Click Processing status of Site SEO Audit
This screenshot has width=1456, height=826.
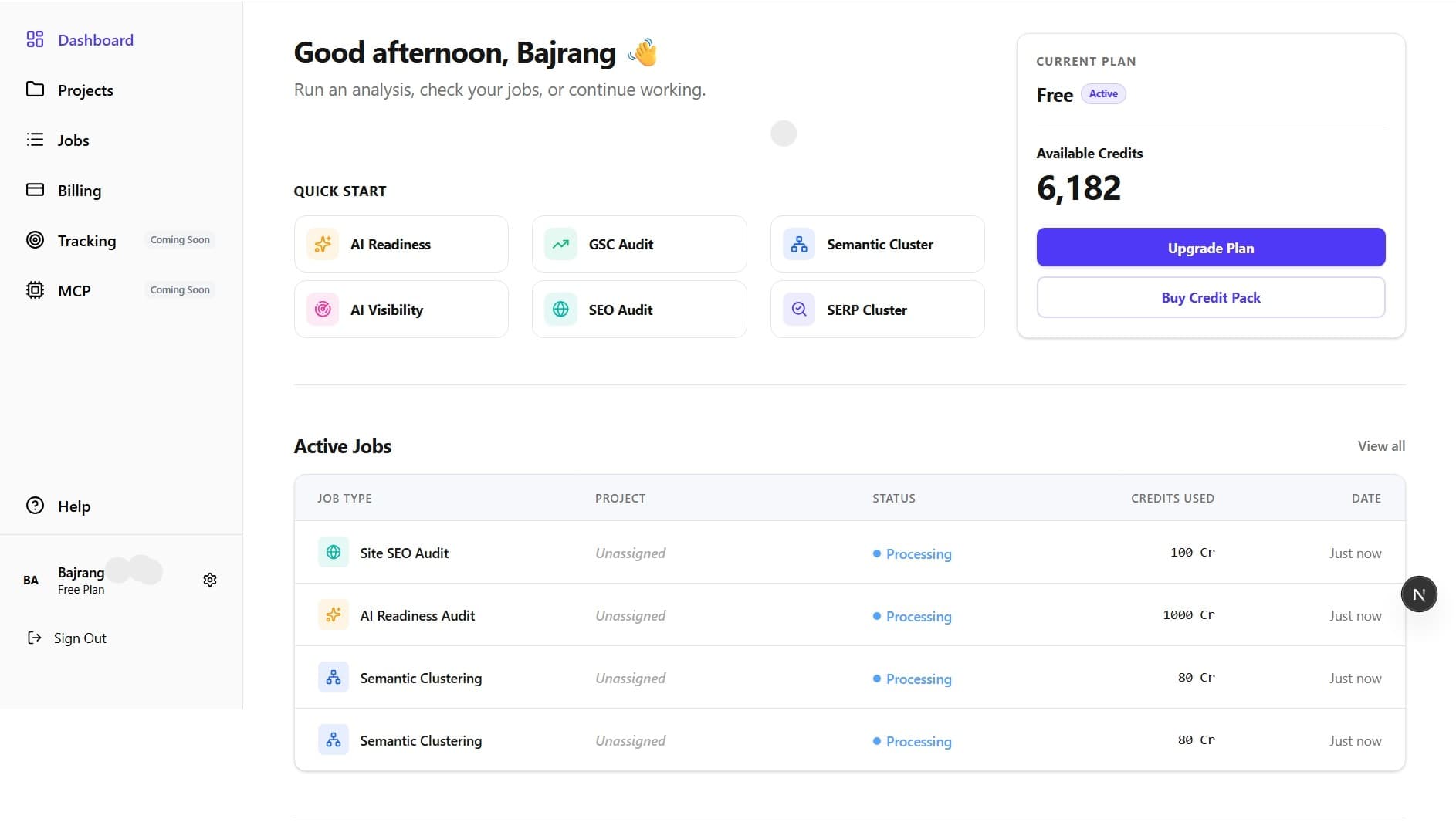[x=913, y=553]
